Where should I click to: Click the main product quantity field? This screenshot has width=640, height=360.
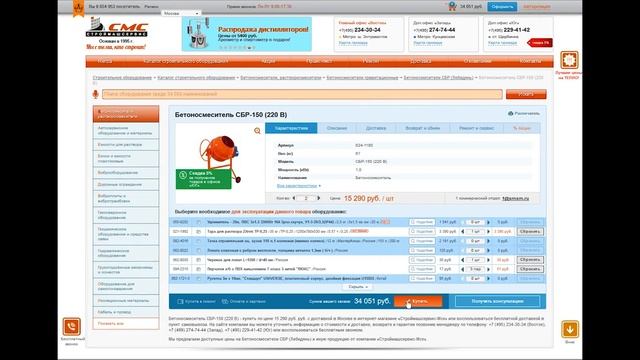[x=306, y=198]
